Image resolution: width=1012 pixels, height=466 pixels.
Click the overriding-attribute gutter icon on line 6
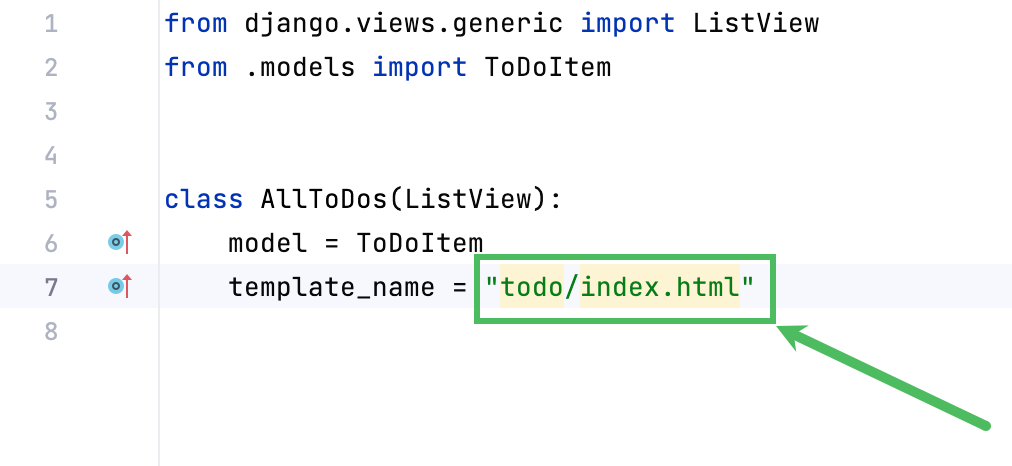tap(119, 242)
